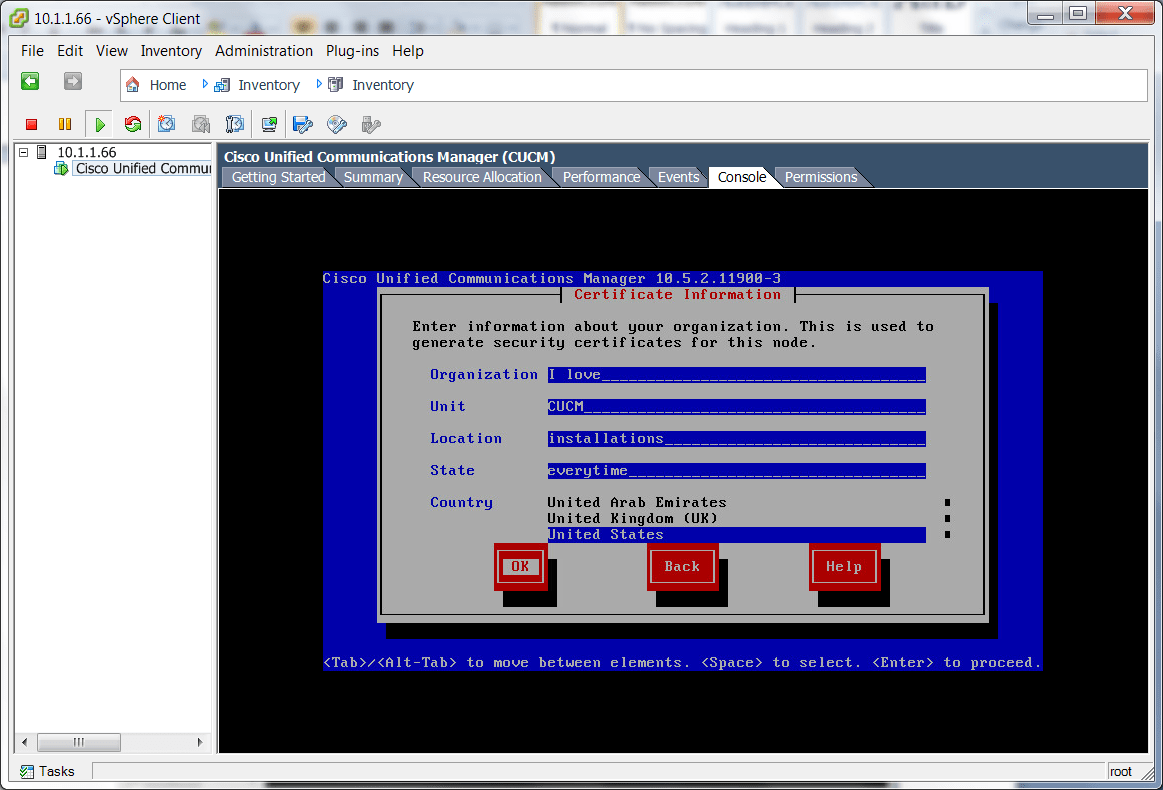Screen dimensions: 1163x790
Task: Switch to the Events tab
Action: pos(679,177)
